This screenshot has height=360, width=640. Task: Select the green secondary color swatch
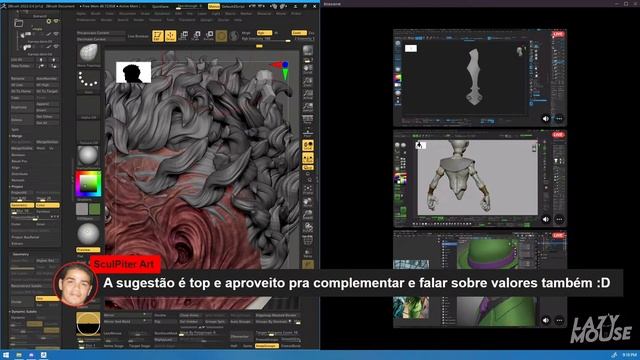point(95,209)
